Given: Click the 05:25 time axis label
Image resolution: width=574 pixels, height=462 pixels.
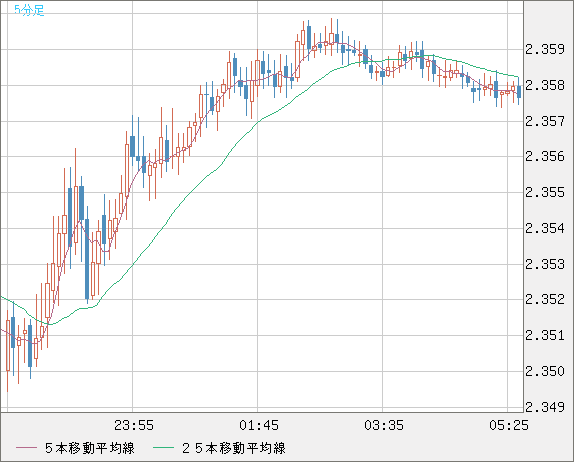Looking at the screenshot, I should [x=509, y=425].
